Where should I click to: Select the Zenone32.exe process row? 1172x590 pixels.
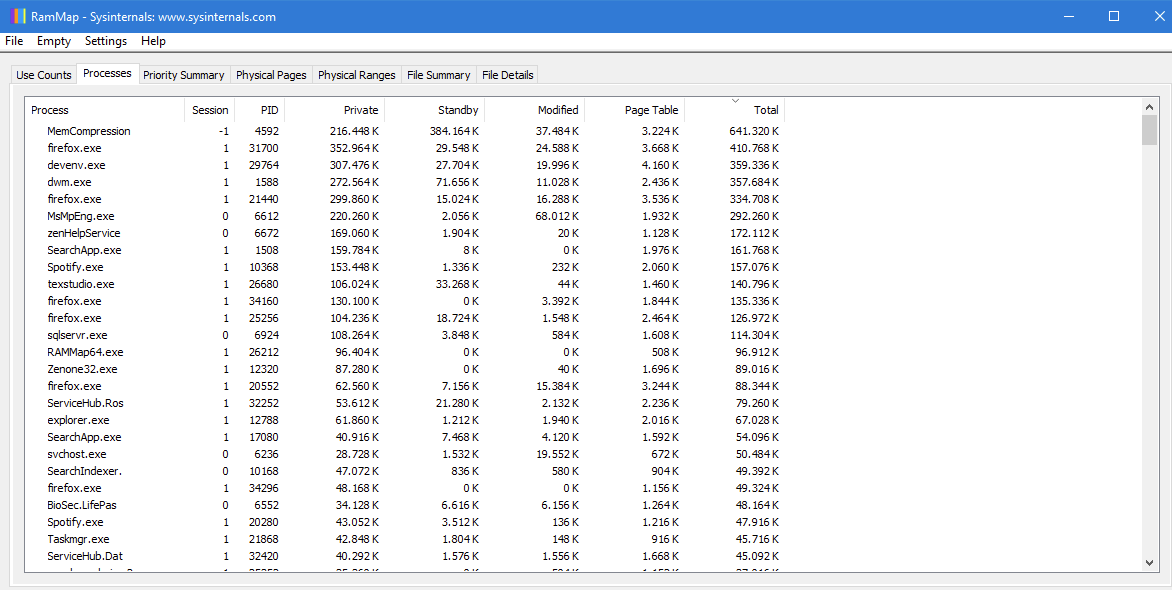[x=404, y=369]
